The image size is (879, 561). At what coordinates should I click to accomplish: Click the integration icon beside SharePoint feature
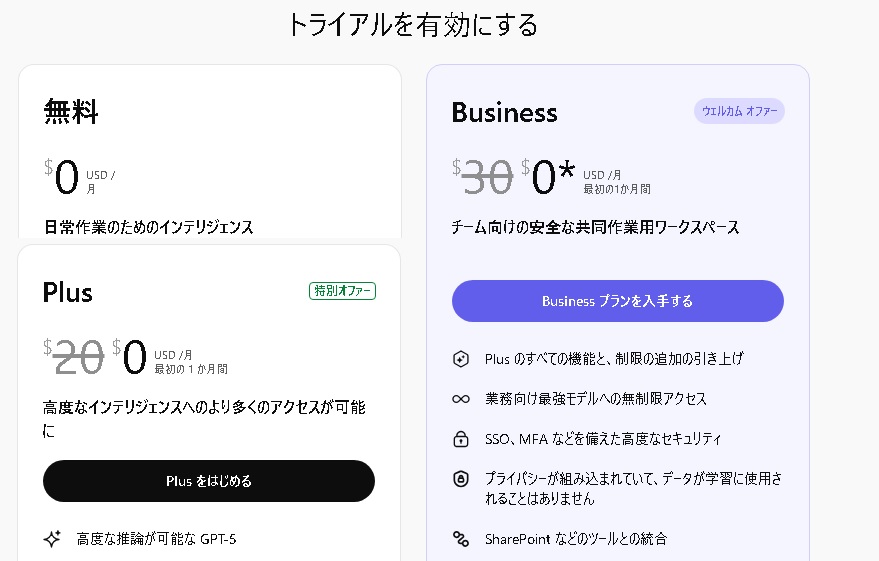[461, 539]
